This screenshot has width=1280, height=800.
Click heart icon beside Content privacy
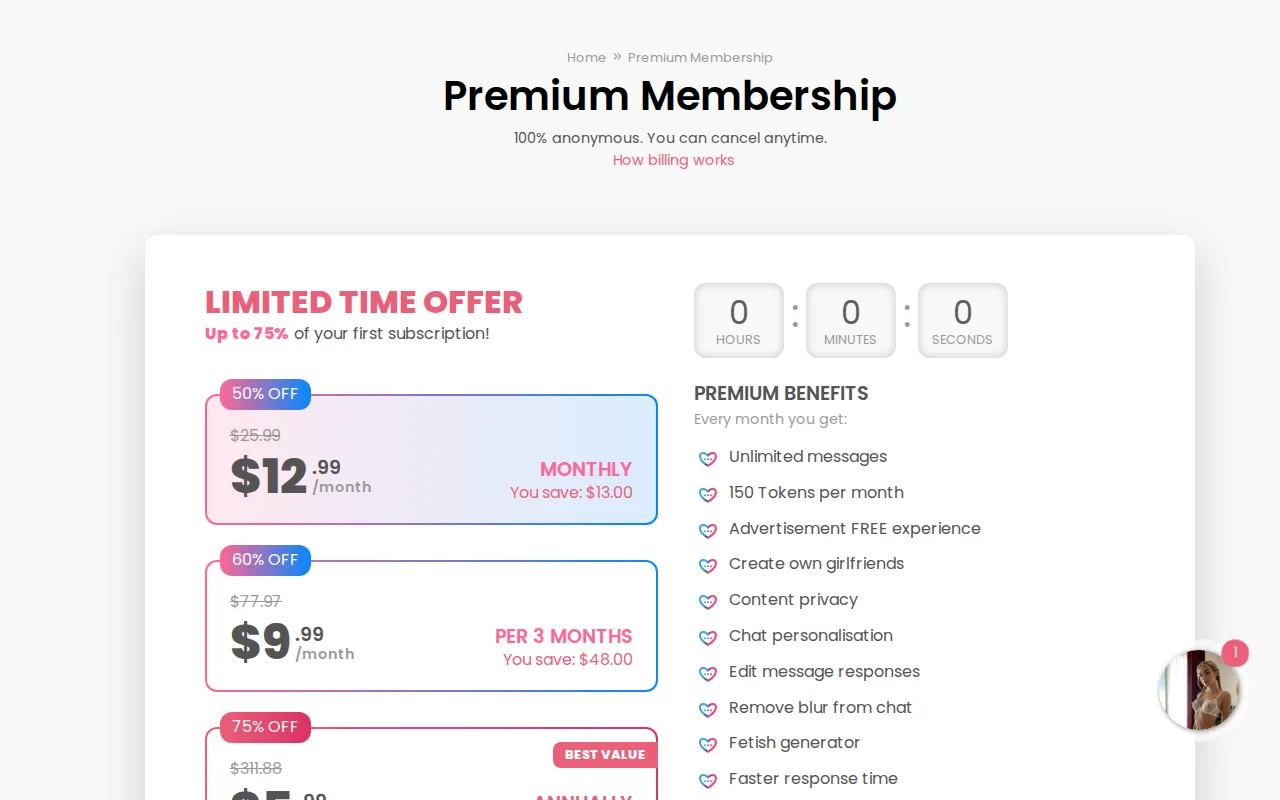(708, 602)
